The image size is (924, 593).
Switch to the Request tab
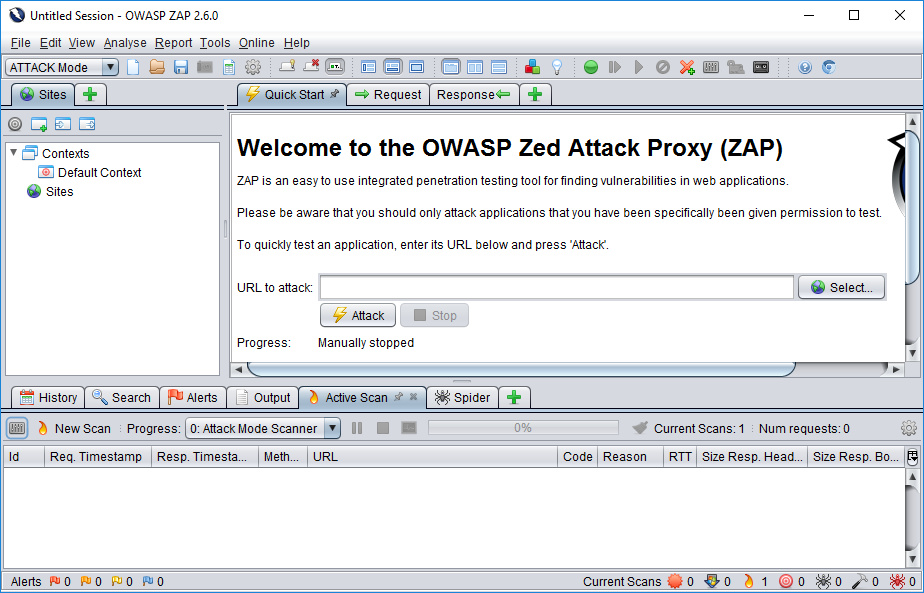pyautogui.click(x=388, y=94)
